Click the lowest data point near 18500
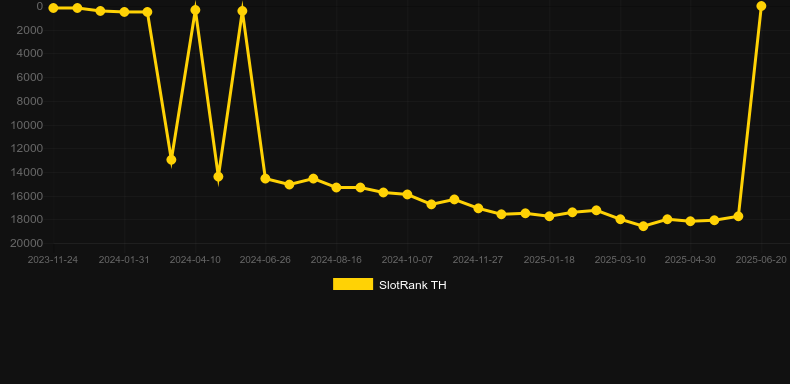 (643, 226)
